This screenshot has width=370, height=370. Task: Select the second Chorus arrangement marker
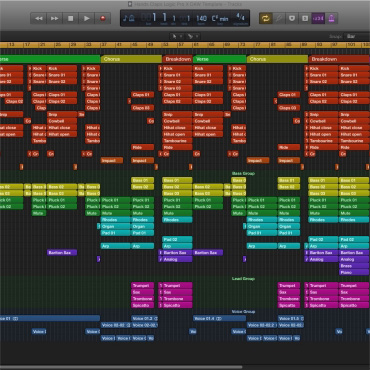point(277,59)
